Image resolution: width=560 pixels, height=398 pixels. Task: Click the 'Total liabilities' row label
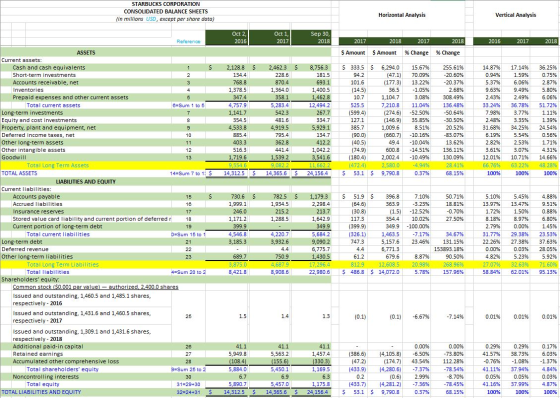pyautogui.click(x=48, y=272)
